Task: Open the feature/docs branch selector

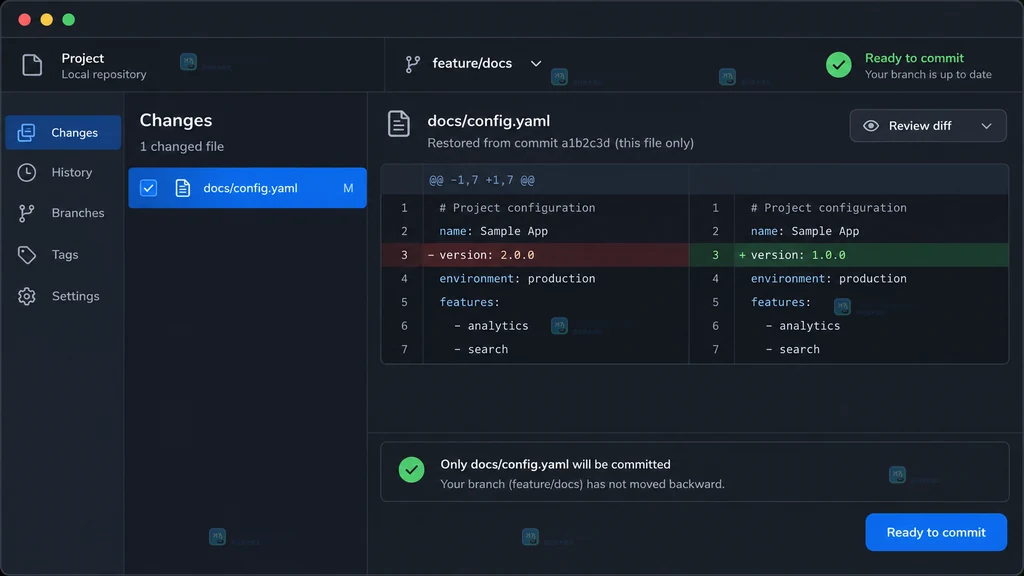Action: point(473,64)
